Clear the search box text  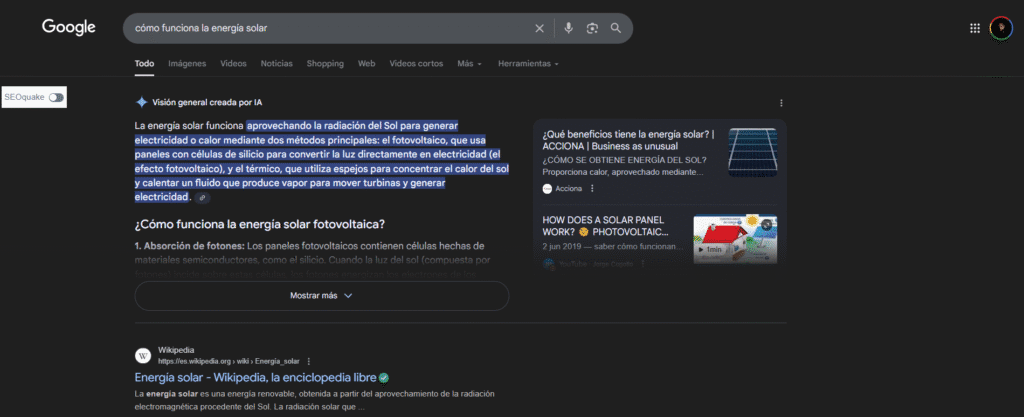(x=540, y=28)
